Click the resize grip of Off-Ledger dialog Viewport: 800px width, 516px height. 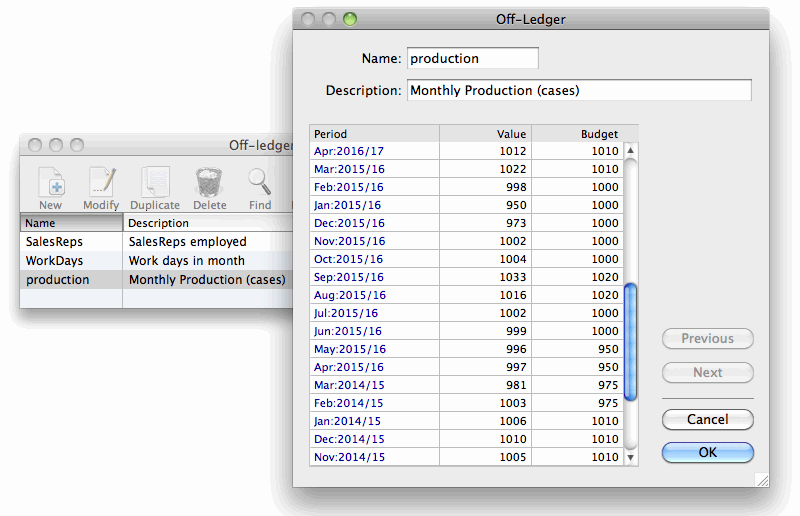pos(762,480)
